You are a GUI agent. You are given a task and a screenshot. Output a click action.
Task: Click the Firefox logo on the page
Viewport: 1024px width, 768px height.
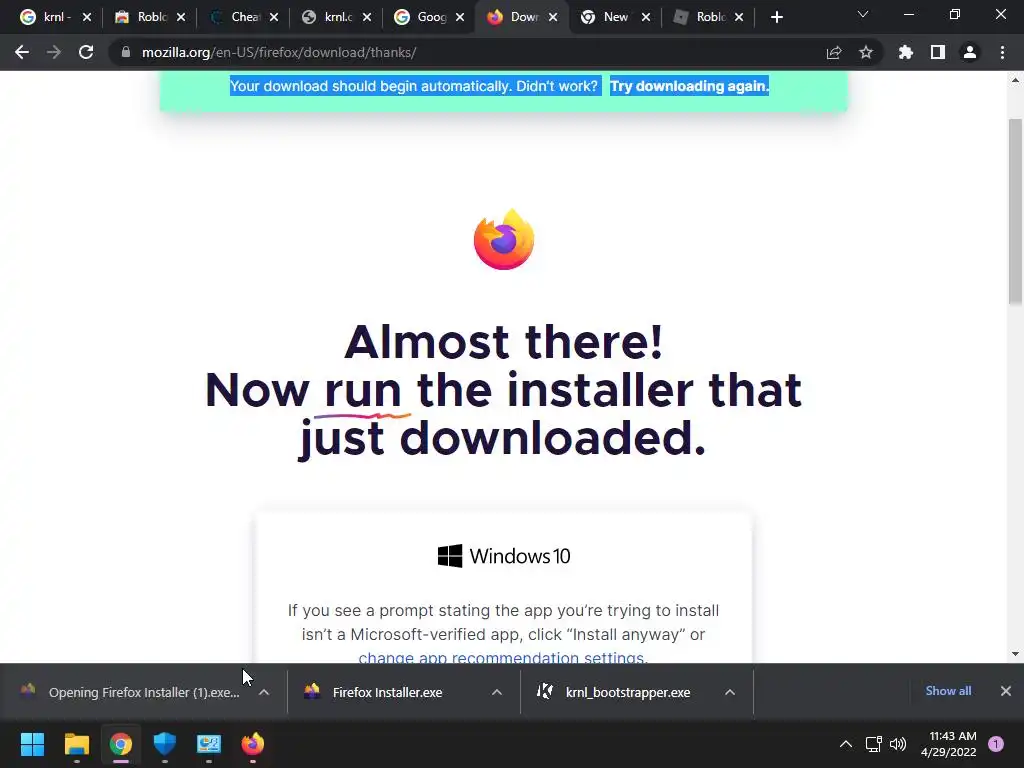(504, 240)
